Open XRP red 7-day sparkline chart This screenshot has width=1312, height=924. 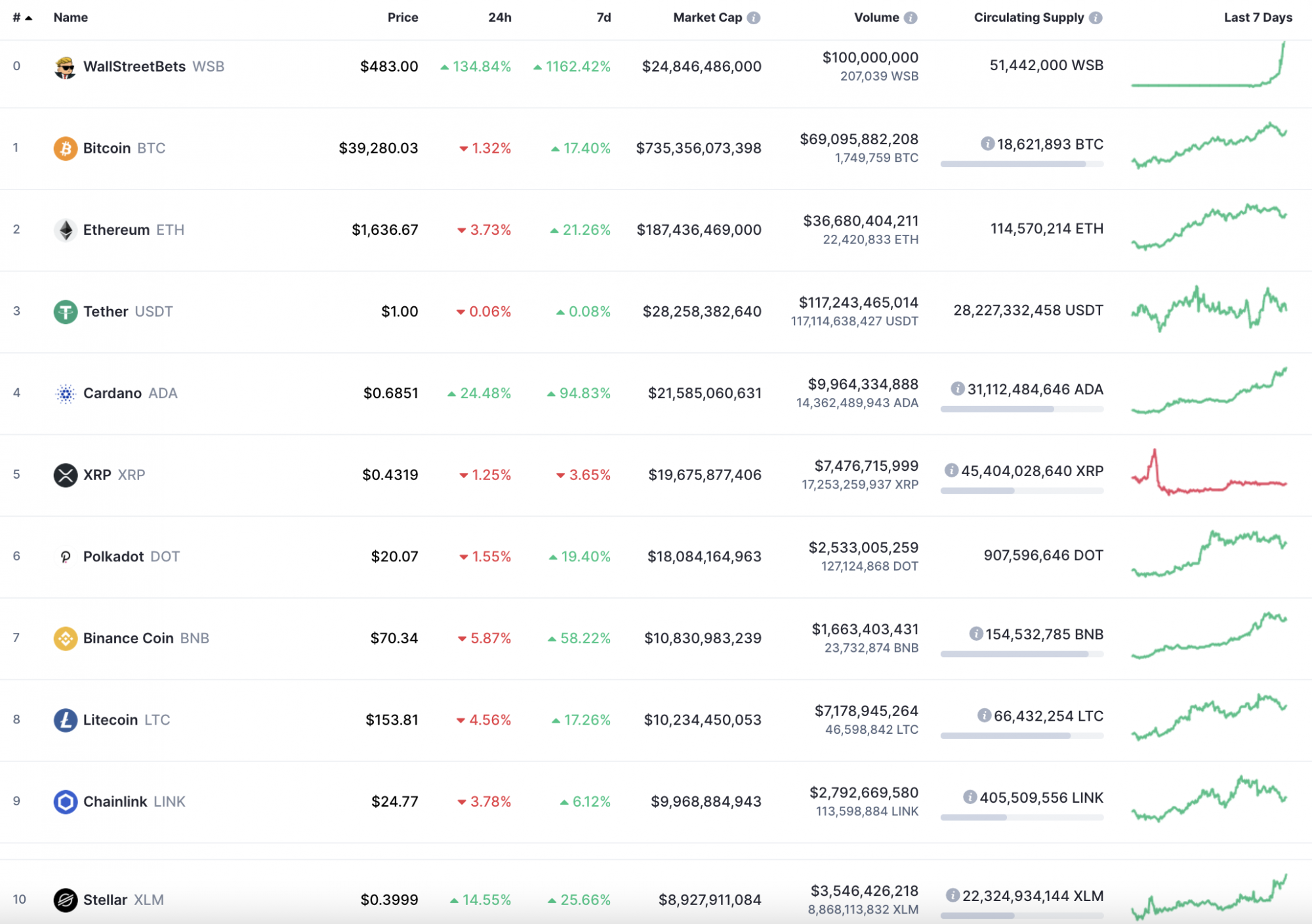1209,472
